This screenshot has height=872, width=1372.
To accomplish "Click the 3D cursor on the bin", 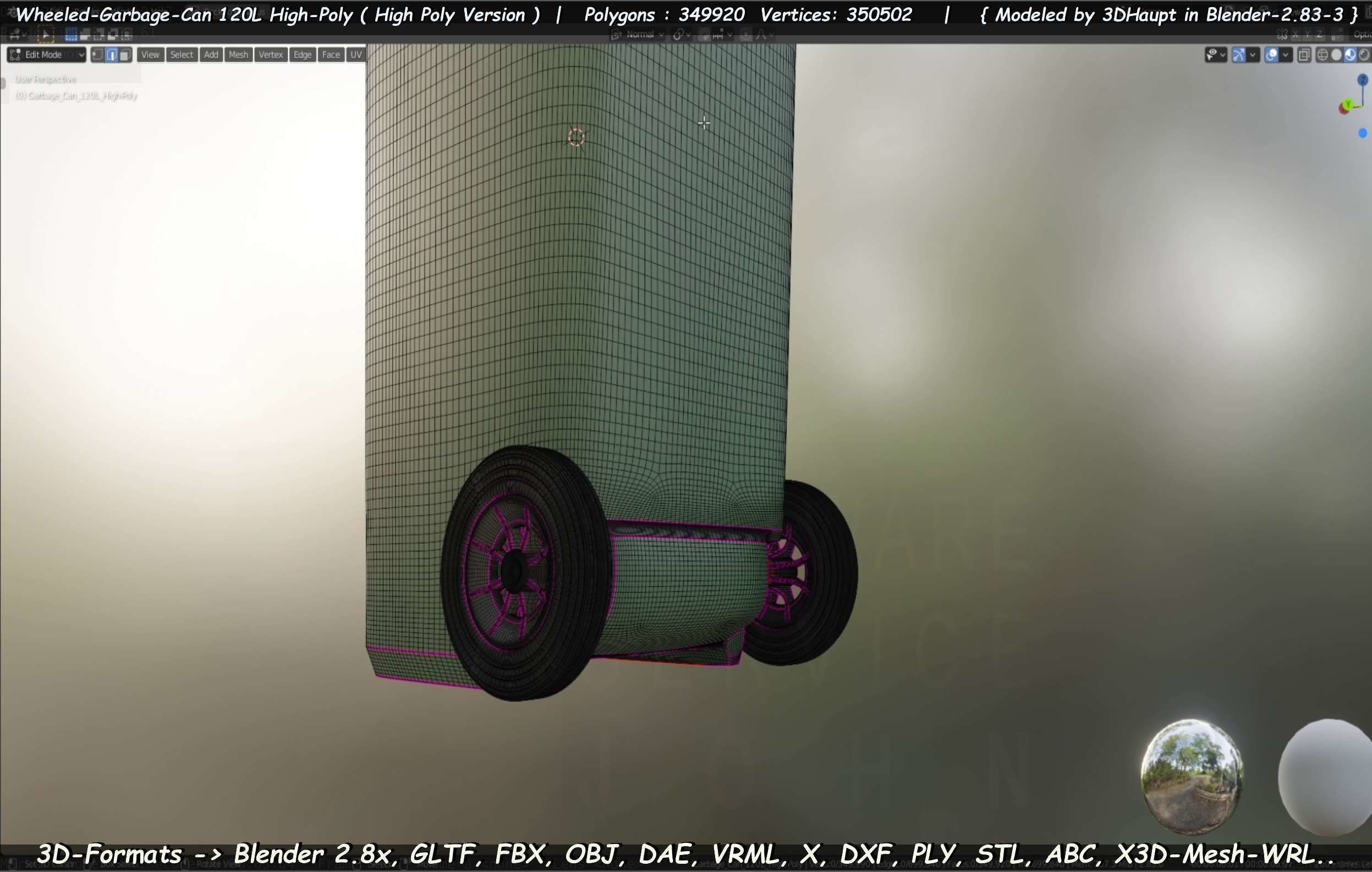I will (576, 137).
